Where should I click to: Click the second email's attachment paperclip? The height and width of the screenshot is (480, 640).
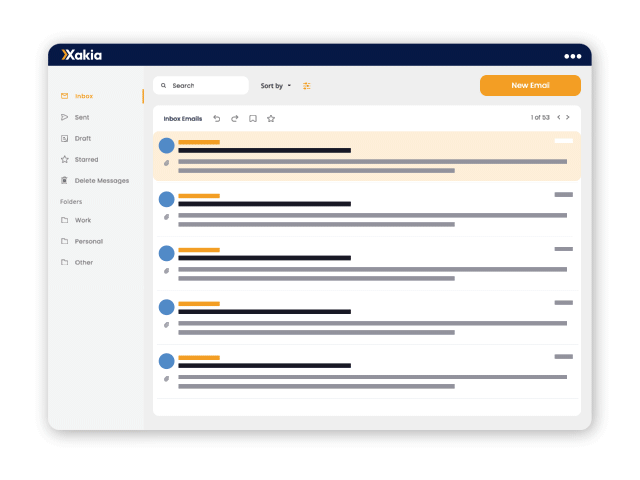coord(167,217)
